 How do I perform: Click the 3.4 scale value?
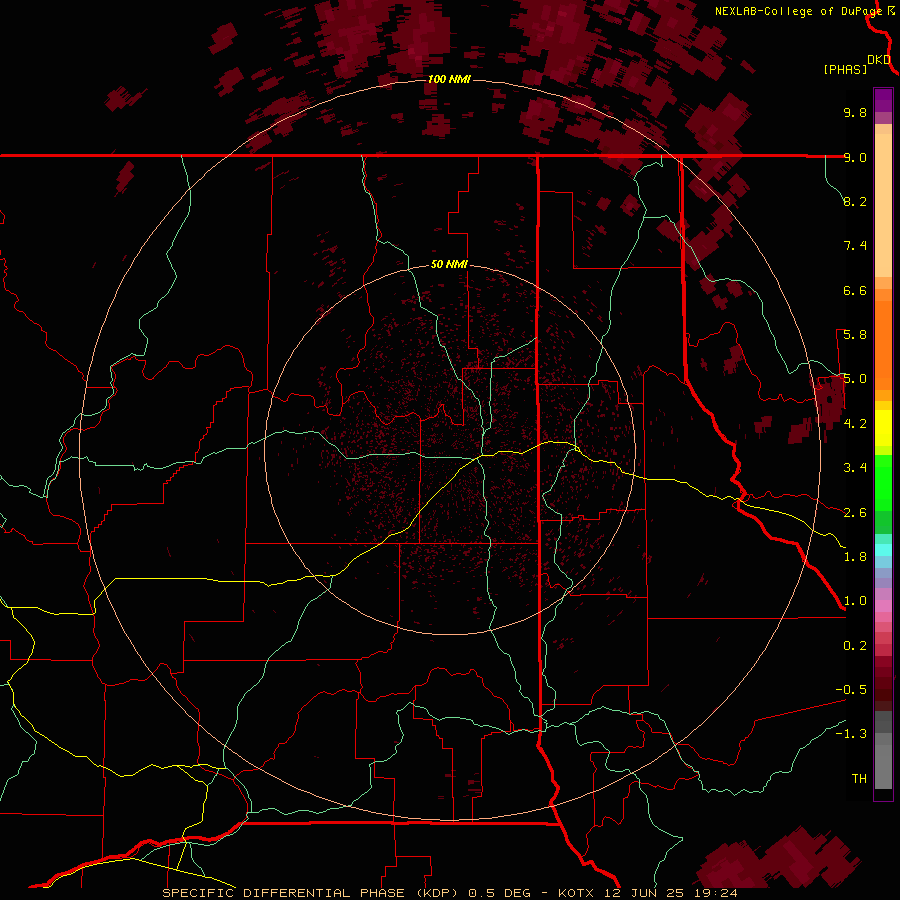click(x=855, y=468)
